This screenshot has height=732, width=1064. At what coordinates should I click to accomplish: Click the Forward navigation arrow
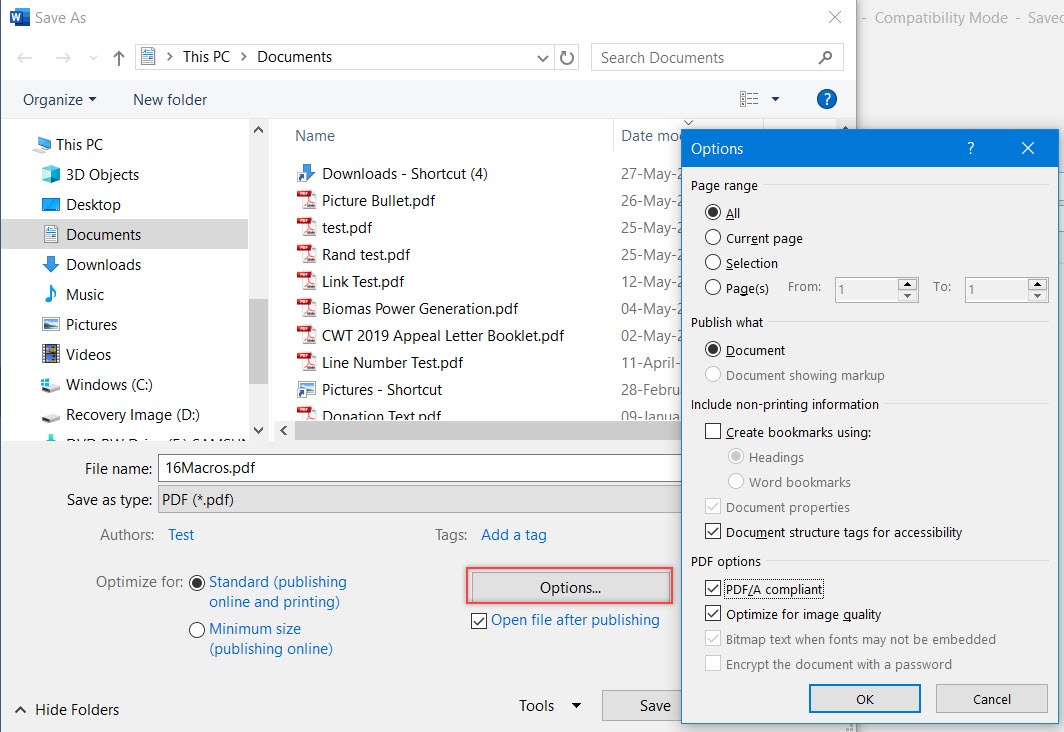pyautogui.click(x=63, y=58)
